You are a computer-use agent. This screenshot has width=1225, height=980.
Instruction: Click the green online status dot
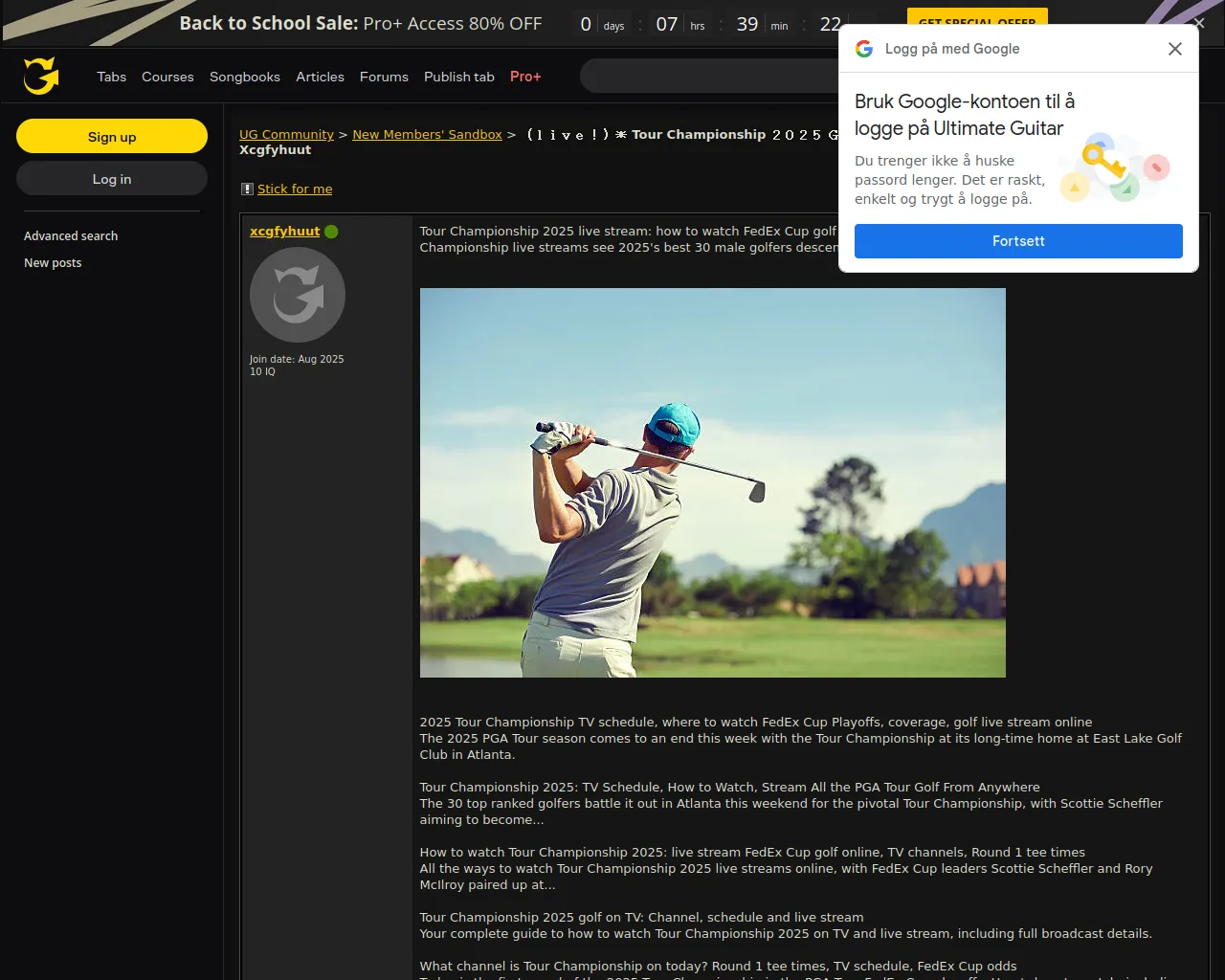331,232
